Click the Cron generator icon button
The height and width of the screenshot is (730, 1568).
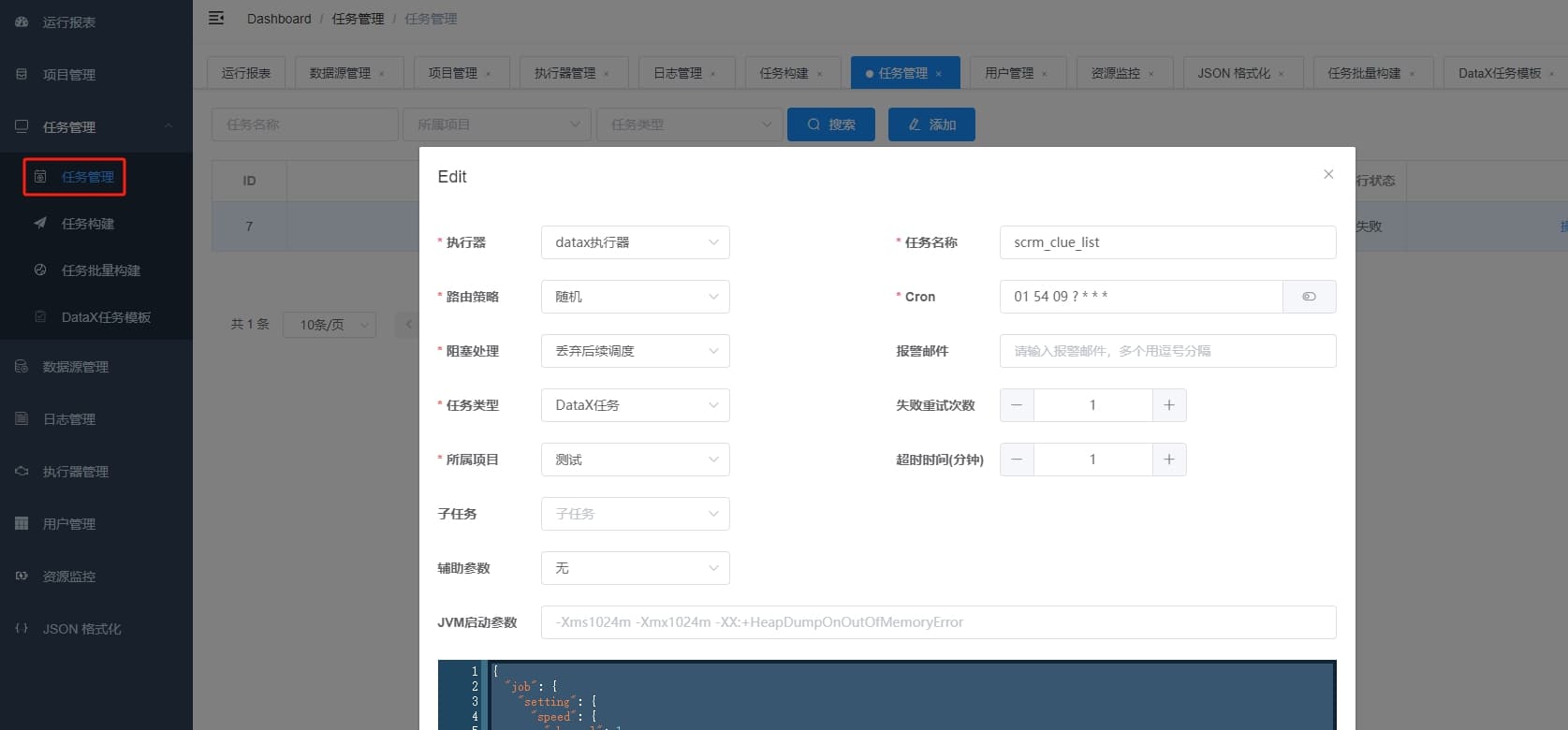pos(1310,297)
